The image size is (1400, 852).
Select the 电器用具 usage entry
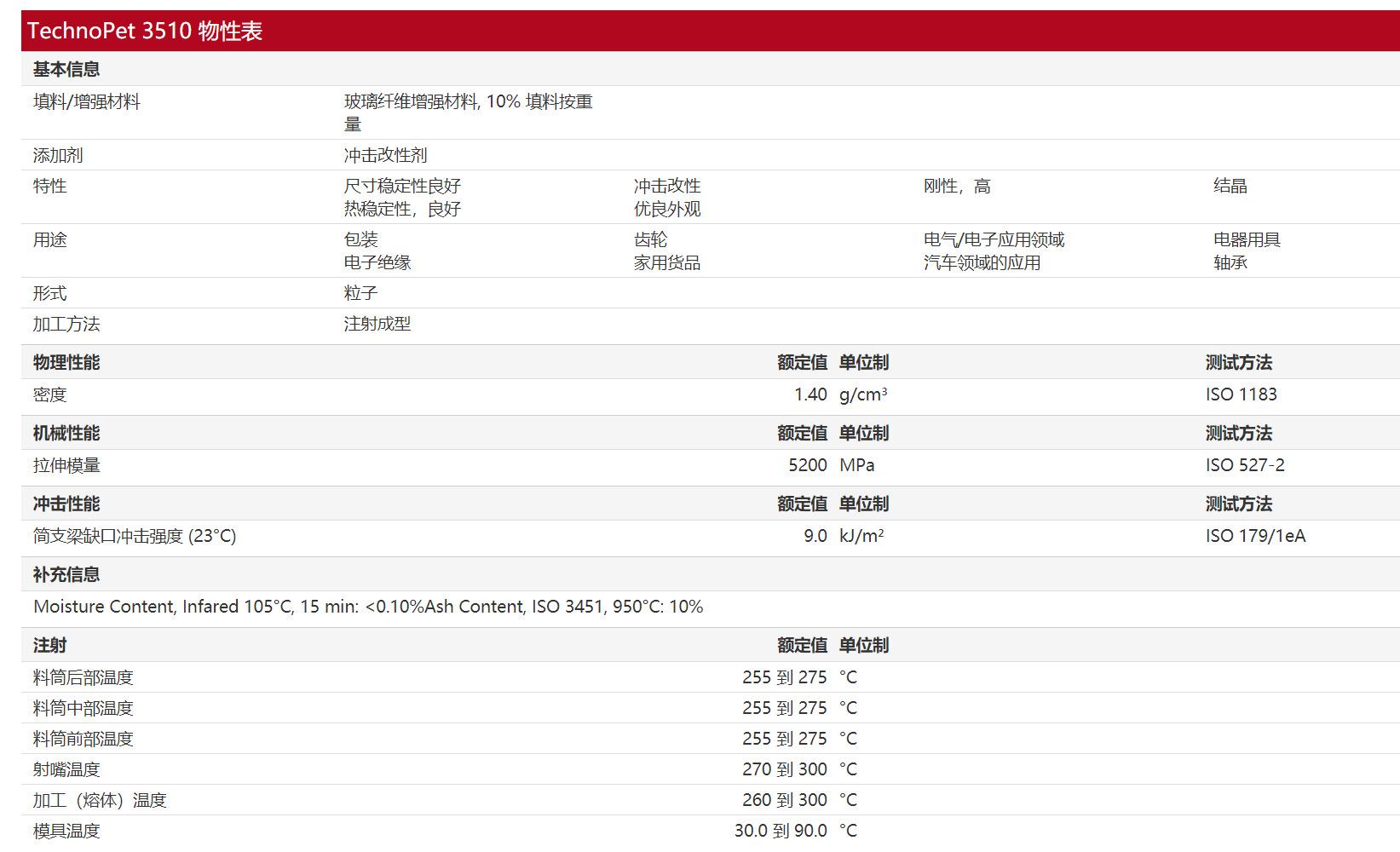(x=1247, y=239)
